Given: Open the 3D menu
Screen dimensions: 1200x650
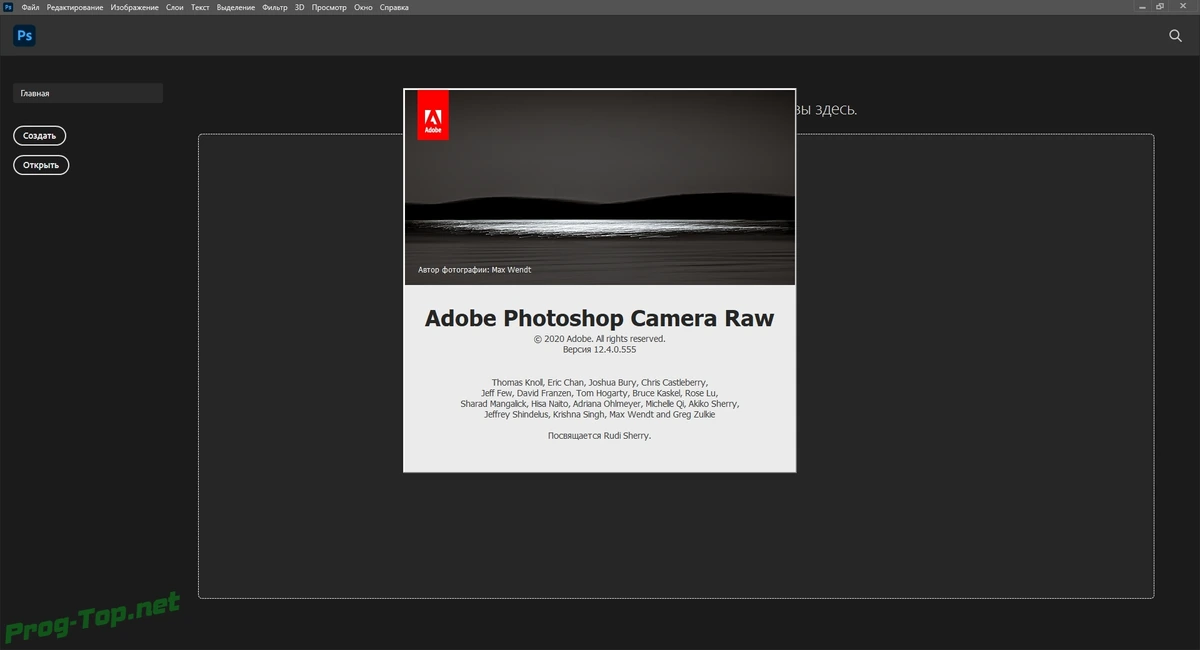Looking at the screenshot, I should (299, 7).
